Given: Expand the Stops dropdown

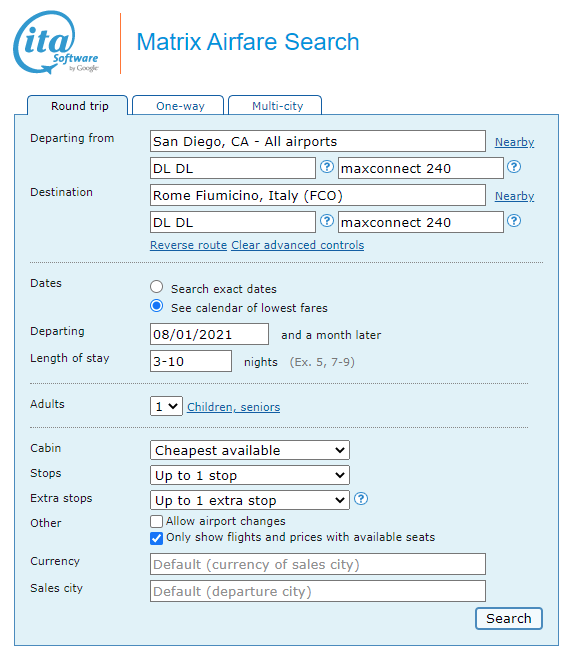Looking at the screenshot, I should tap(250, 475).
